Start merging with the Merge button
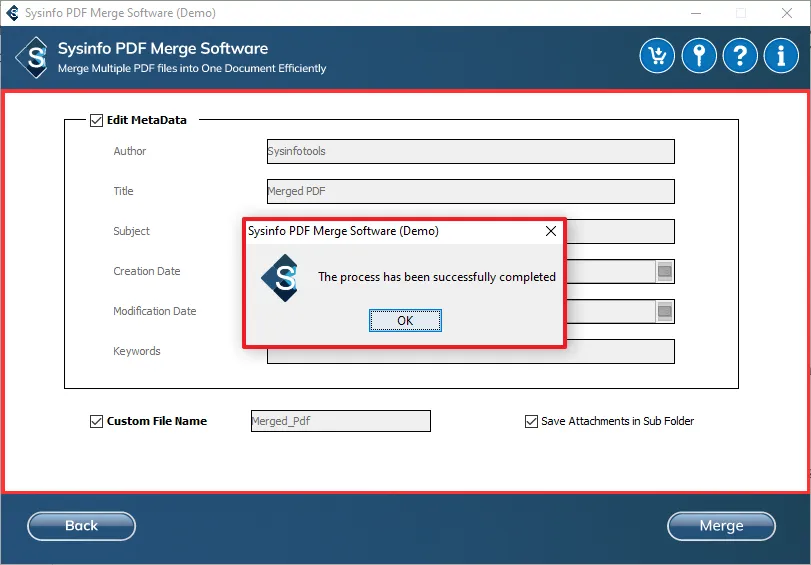Screen dimensions: 811x565 tap(721, 526)
